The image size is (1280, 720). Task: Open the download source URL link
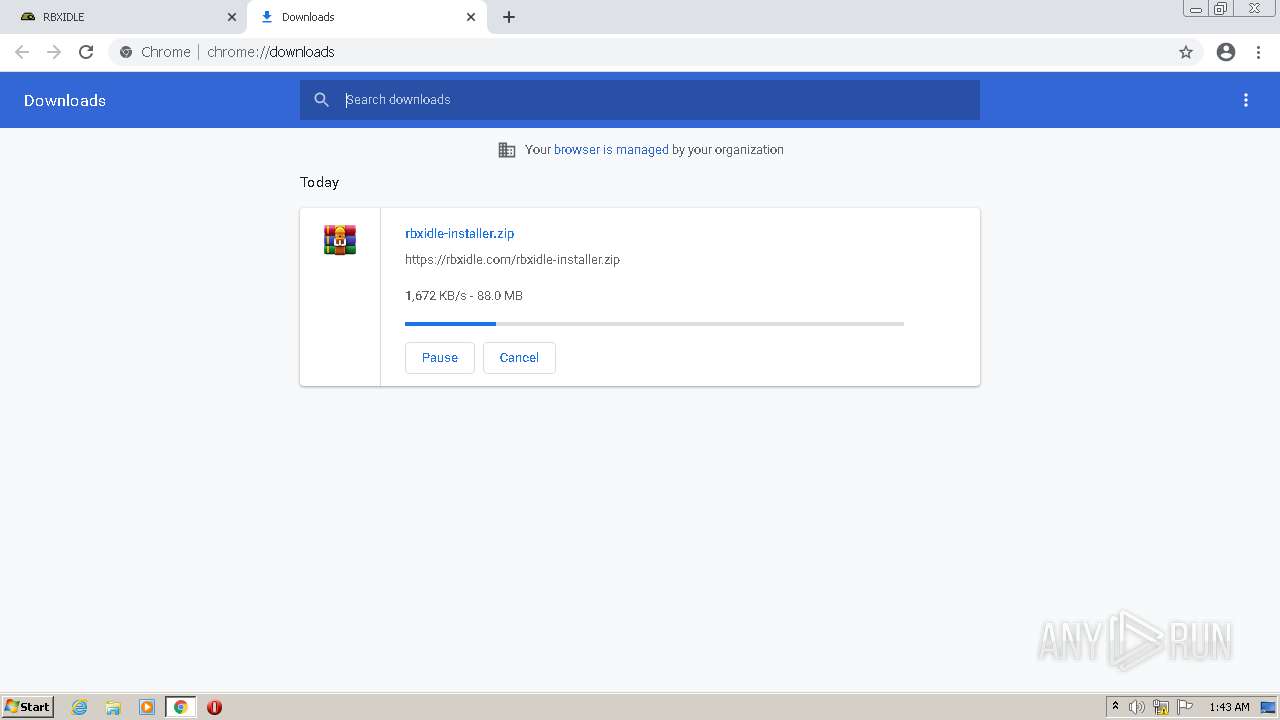[x=512, y=260]
